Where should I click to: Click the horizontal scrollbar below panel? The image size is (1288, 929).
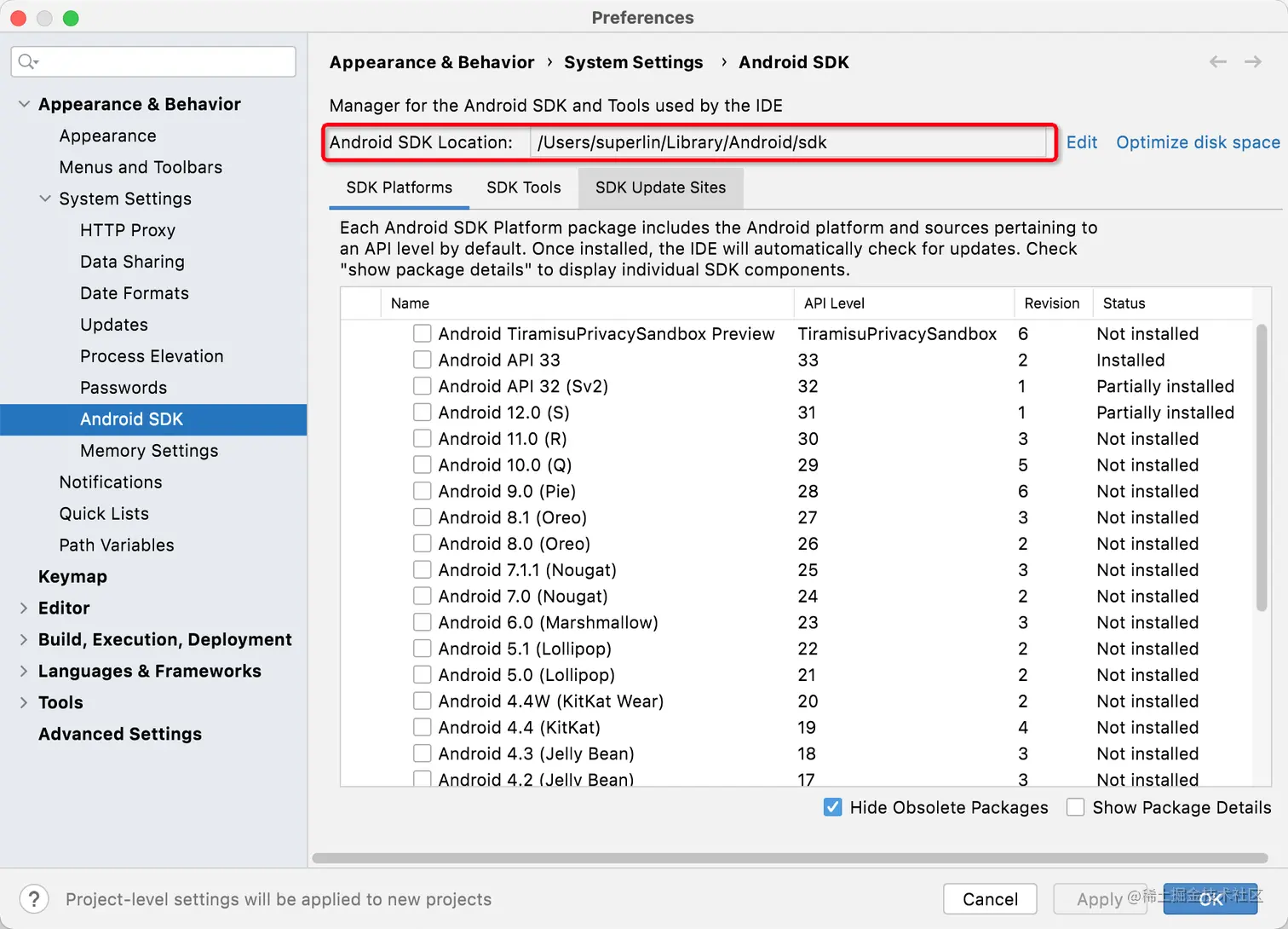click(x=791, y=858)
